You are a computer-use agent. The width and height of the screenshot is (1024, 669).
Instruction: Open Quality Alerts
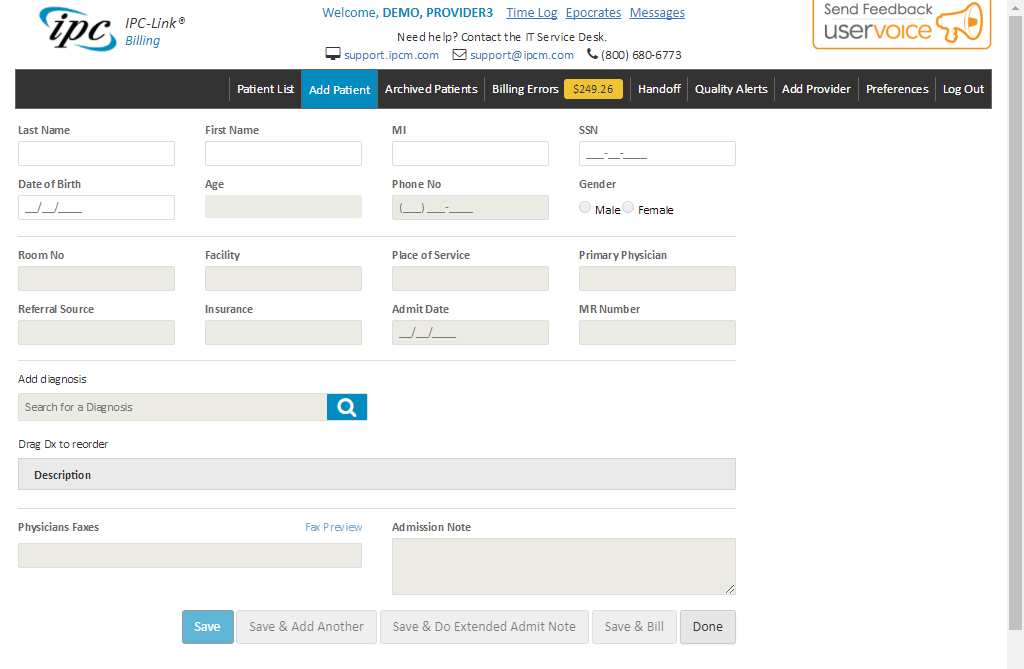tap(731, 89)
